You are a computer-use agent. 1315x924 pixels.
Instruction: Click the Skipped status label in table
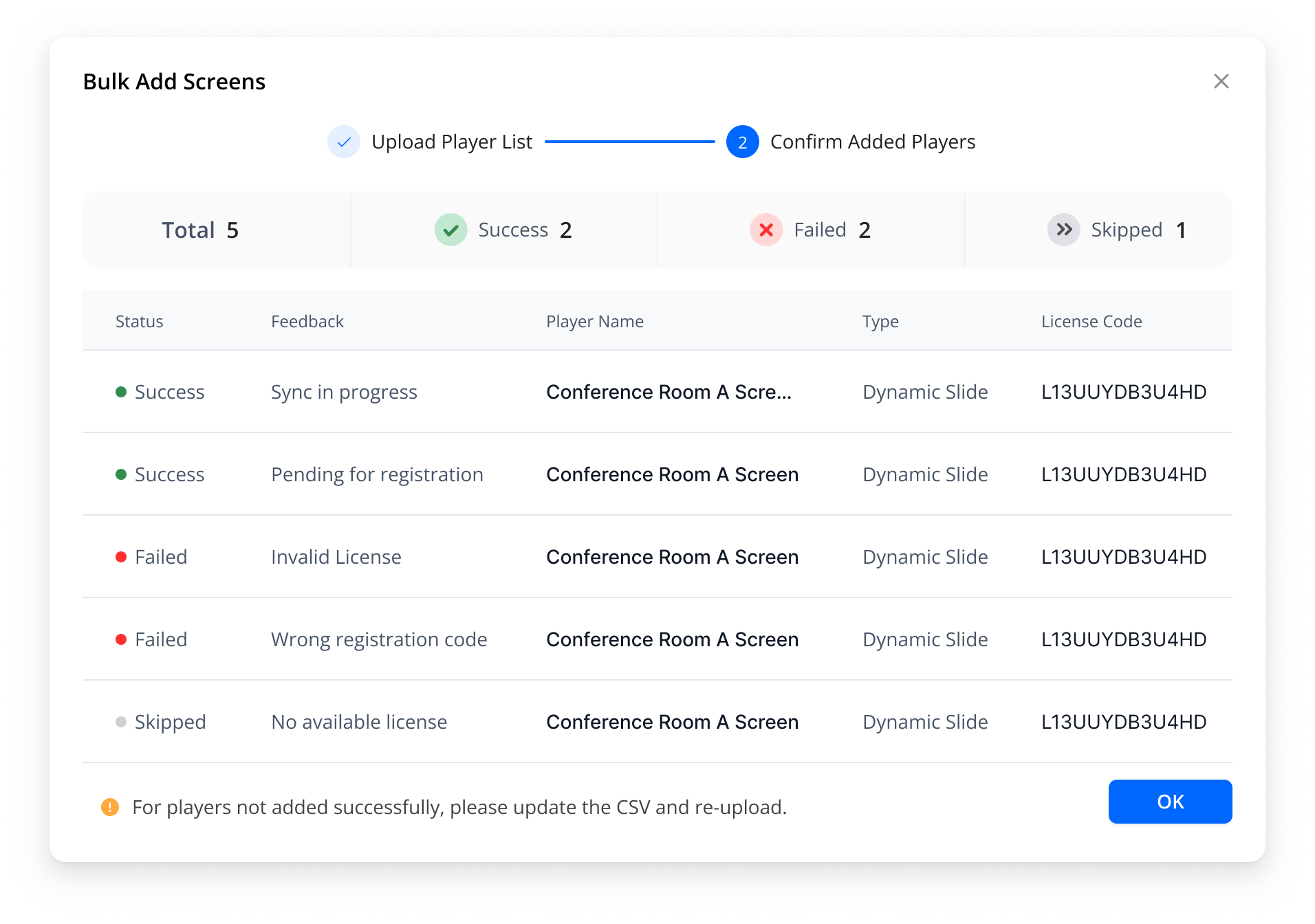coord(170,722)
